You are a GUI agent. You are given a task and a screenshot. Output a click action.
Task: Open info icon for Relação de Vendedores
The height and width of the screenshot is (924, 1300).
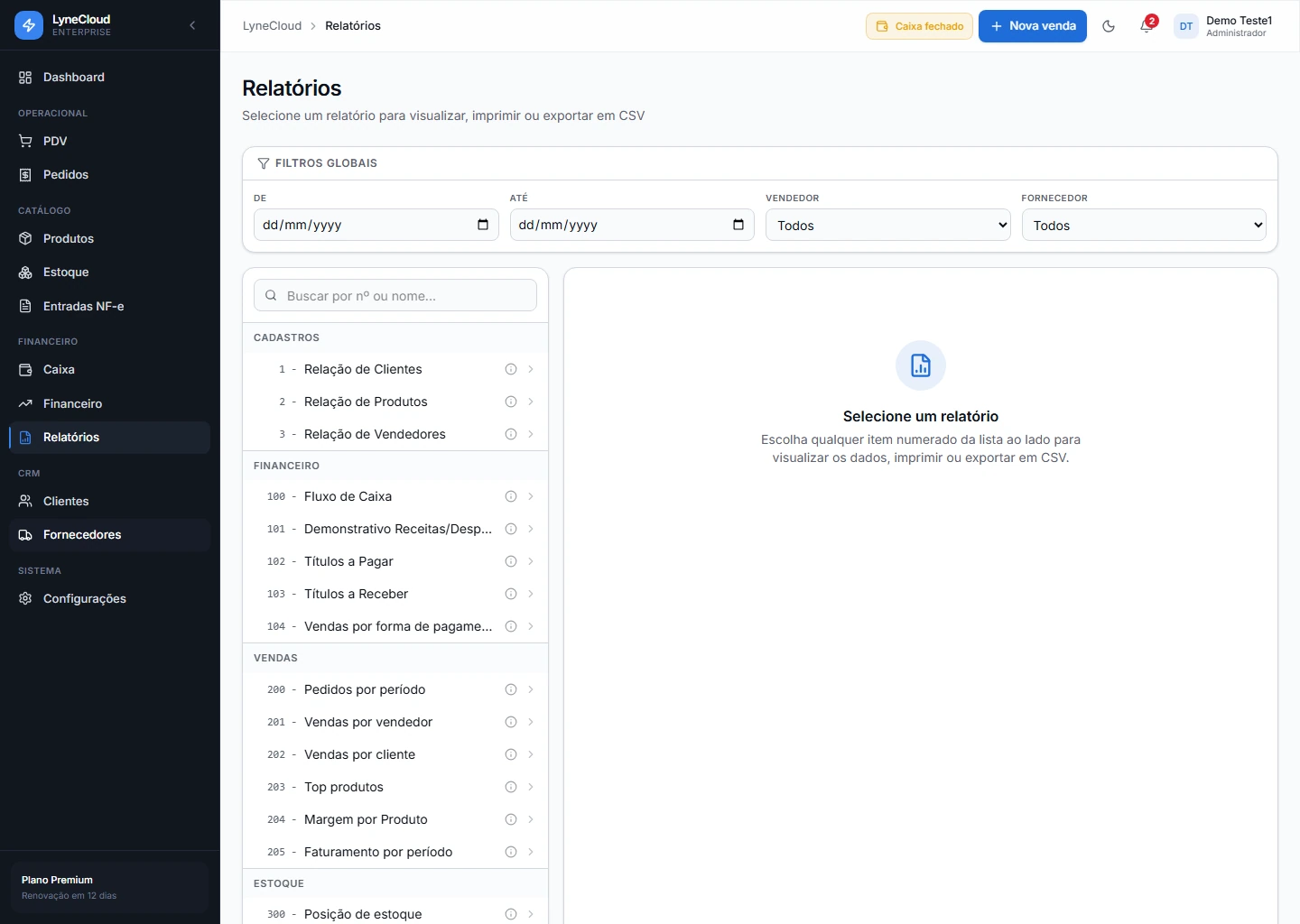coord(511,434)
